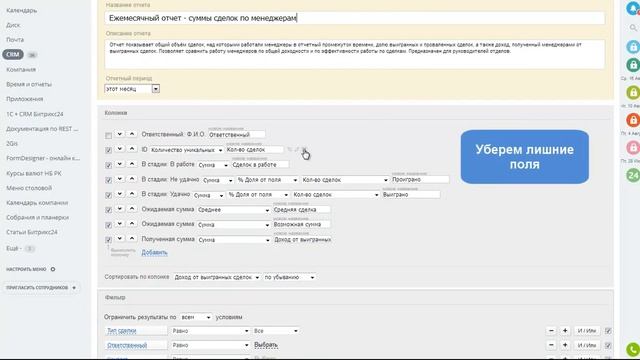Delete the ID column with X icon
The height and width of the screenshot is (360, 640).
click(304, 149)
